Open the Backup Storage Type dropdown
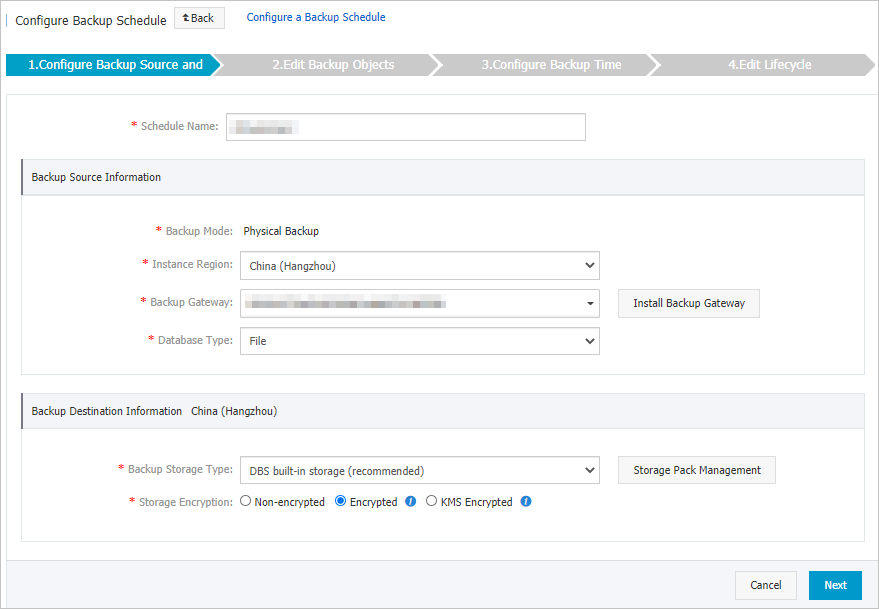 (420, 470)
